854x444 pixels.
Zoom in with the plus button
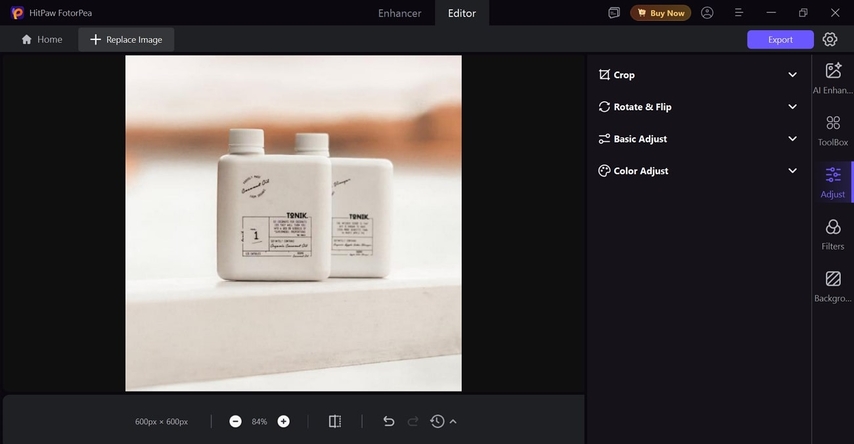coord(284,421)
